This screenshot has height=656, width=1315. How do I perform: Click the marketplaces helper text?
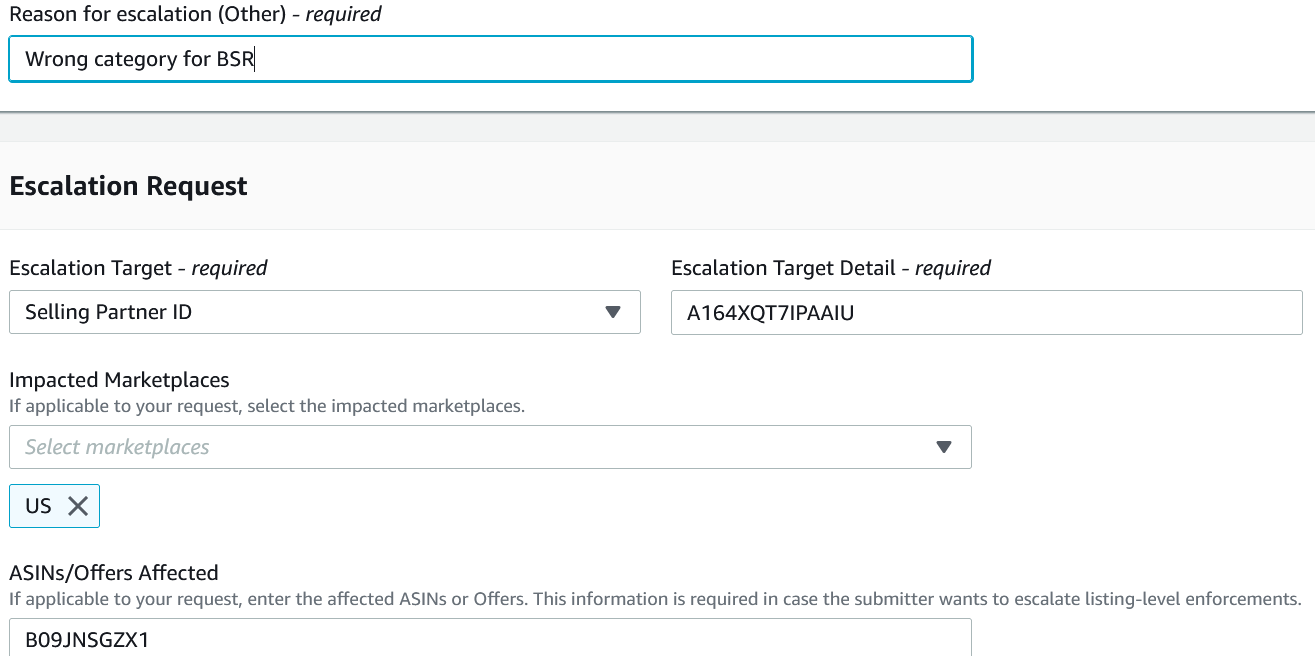click(267, 406)
